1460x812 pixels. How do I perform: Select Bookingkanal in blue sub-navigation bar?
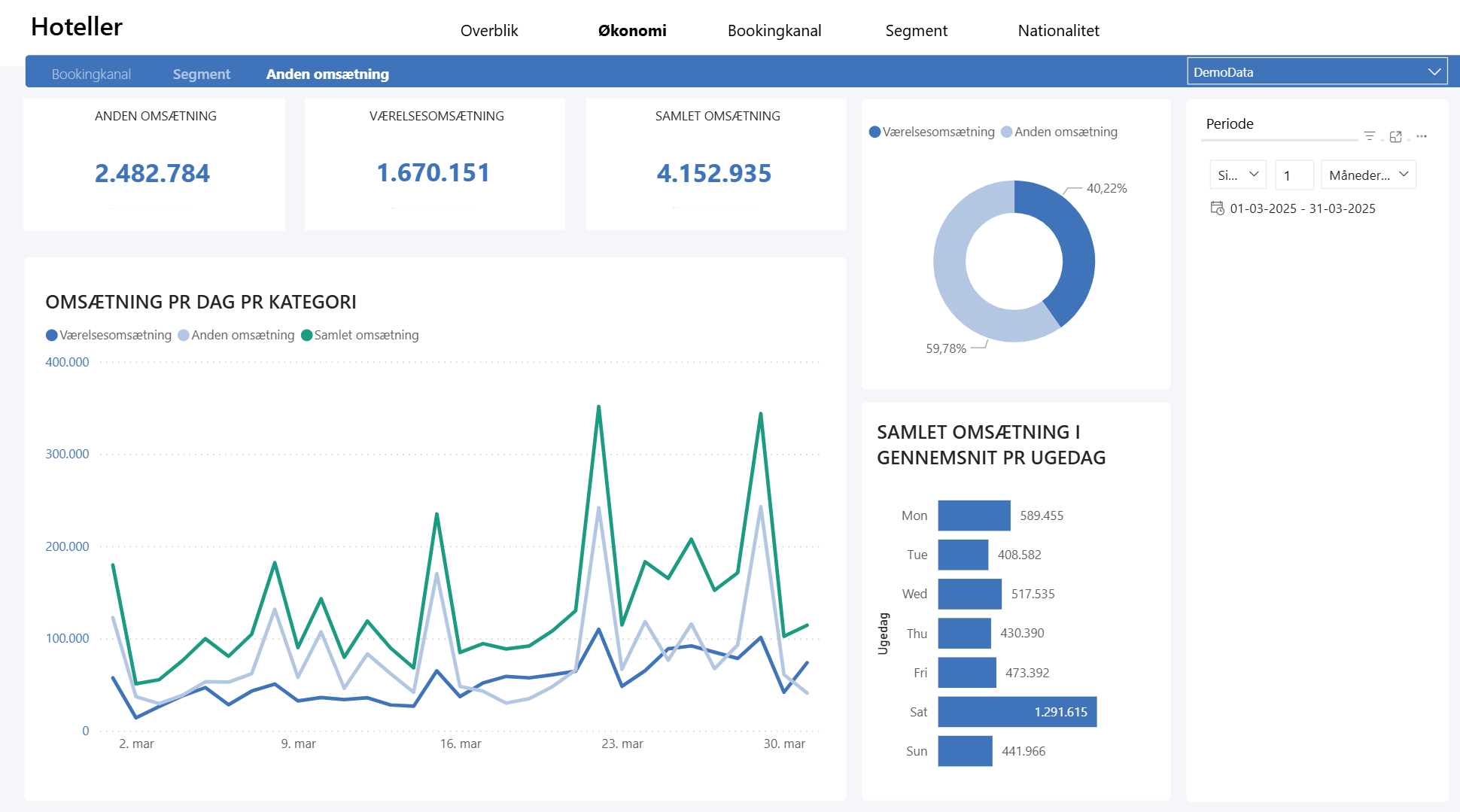click(x=91, y=74)
